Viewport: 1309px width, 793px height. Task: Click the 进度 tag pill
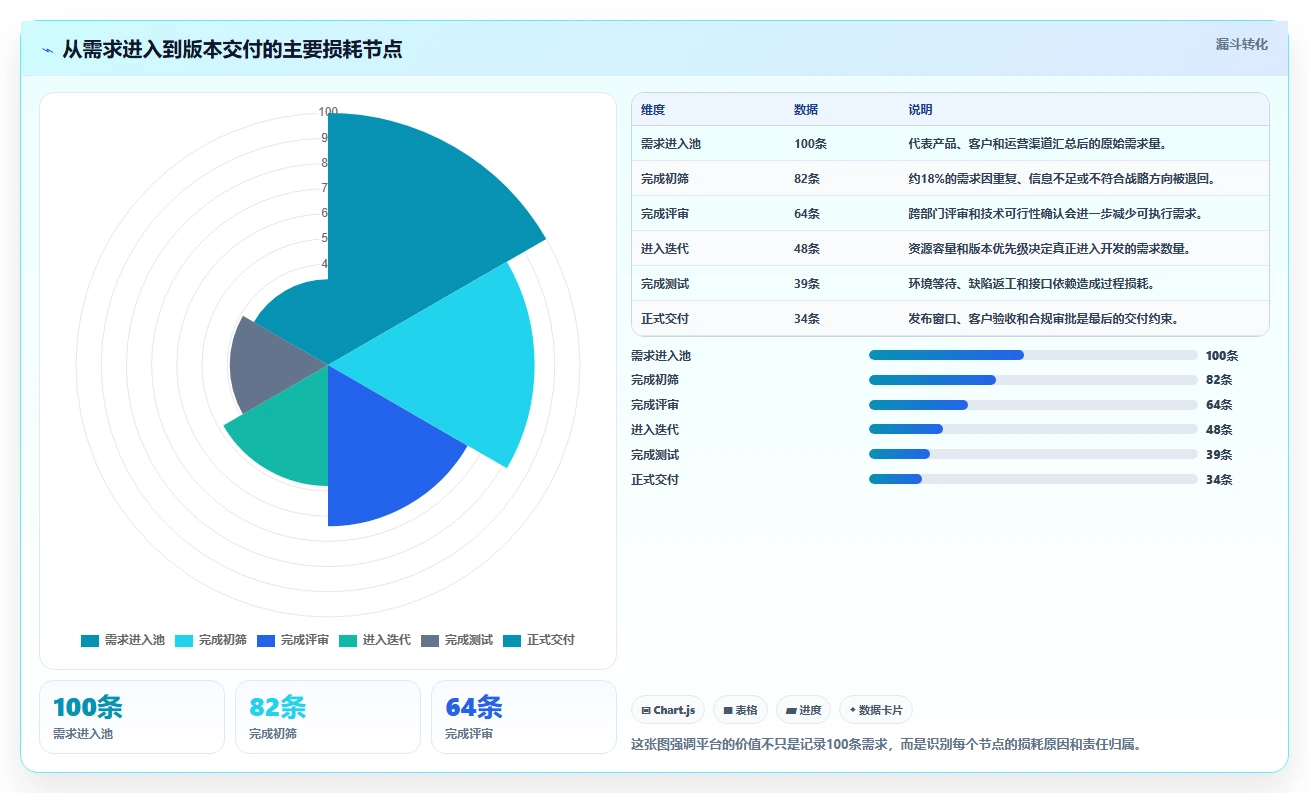(804, 710)
